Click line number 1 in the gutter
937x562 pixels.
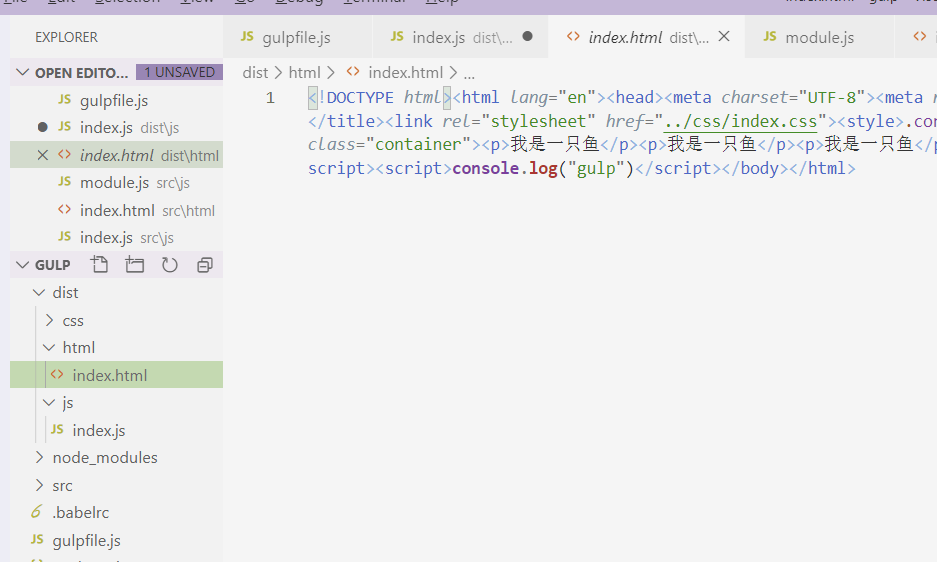[x=270, y=97]
